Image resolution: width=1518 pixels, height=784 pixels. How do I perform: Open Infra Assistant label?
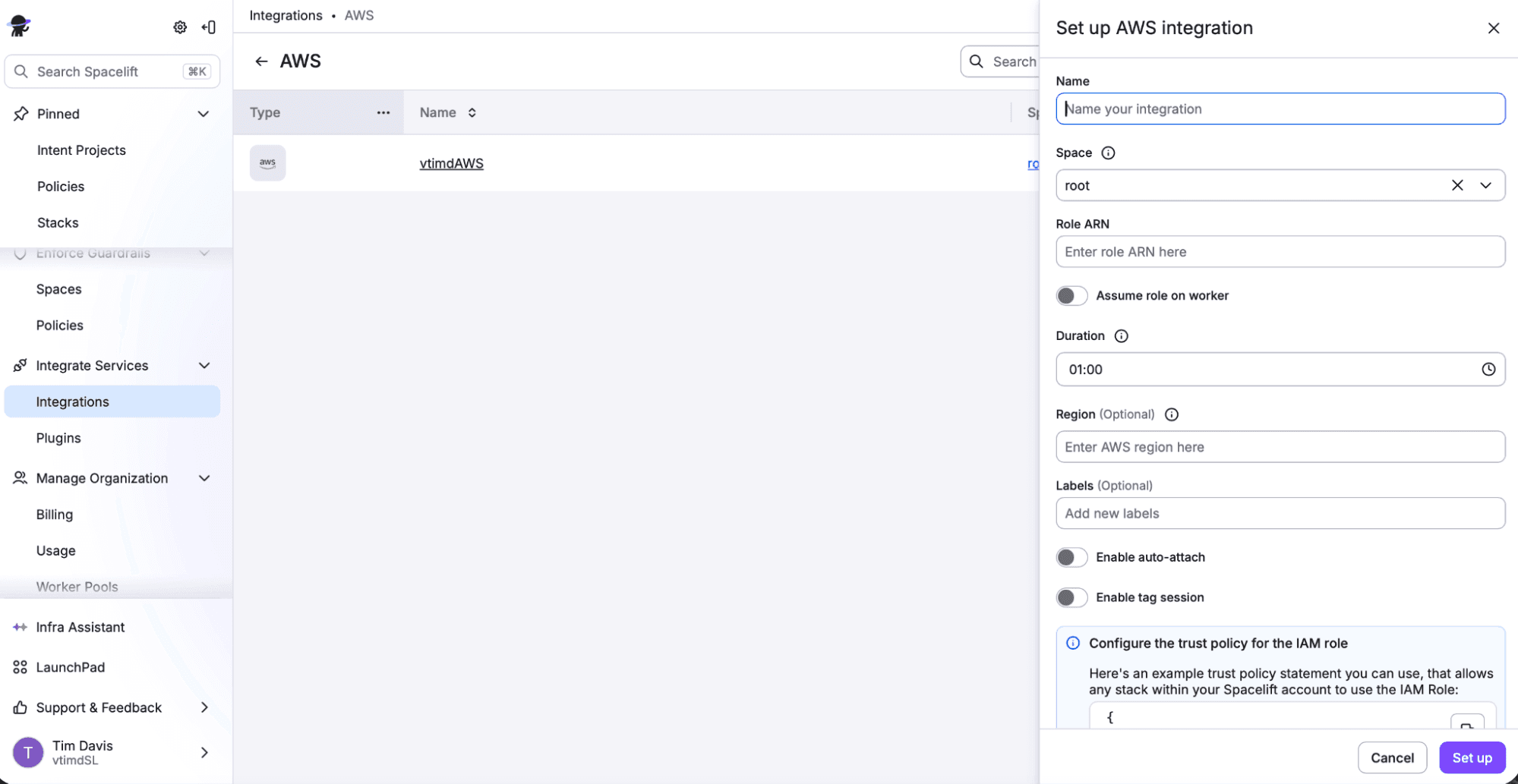click(x=80, y=627)
